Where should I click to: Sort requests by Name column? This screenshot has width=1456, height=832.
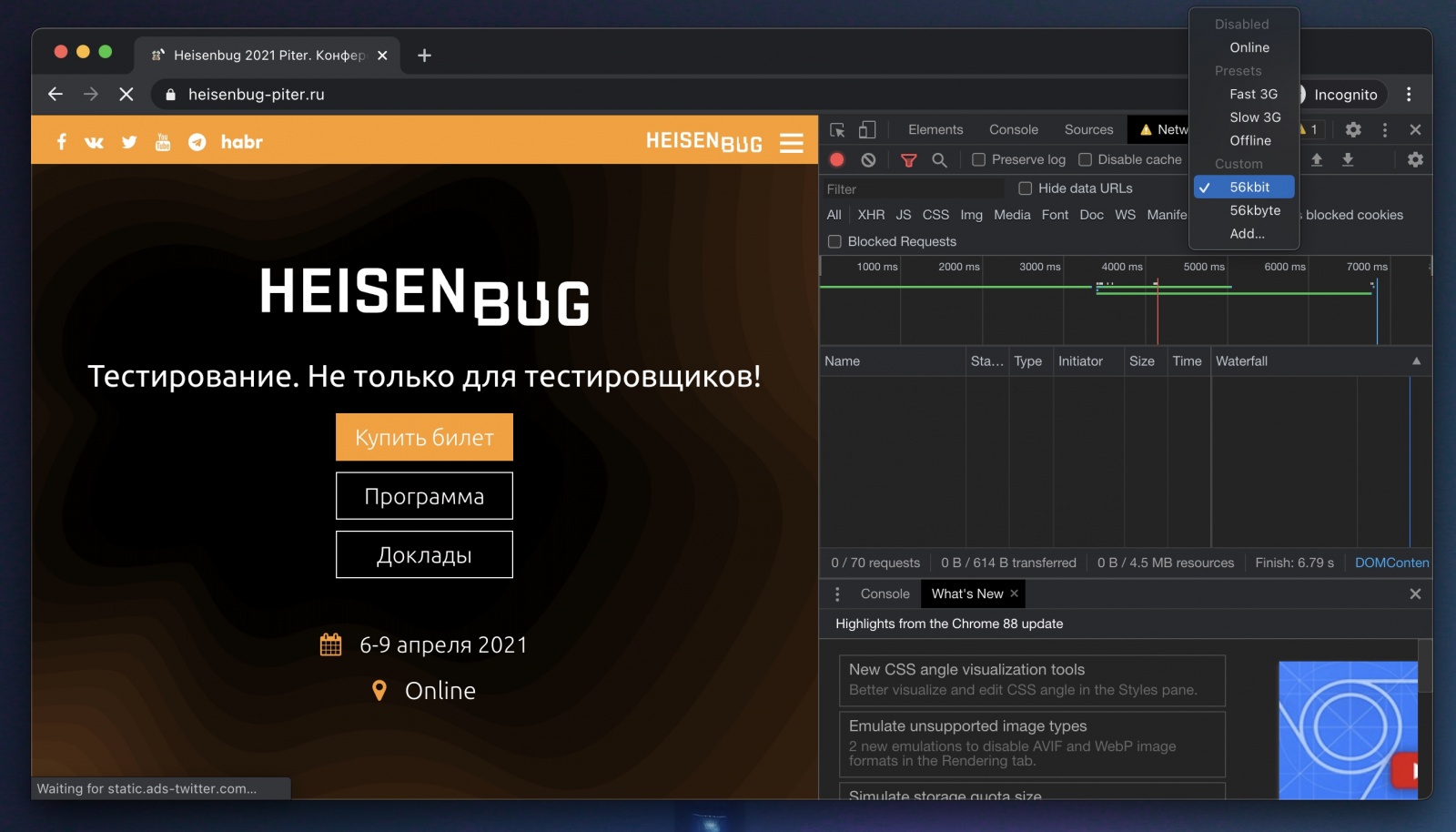coord(893,361)
